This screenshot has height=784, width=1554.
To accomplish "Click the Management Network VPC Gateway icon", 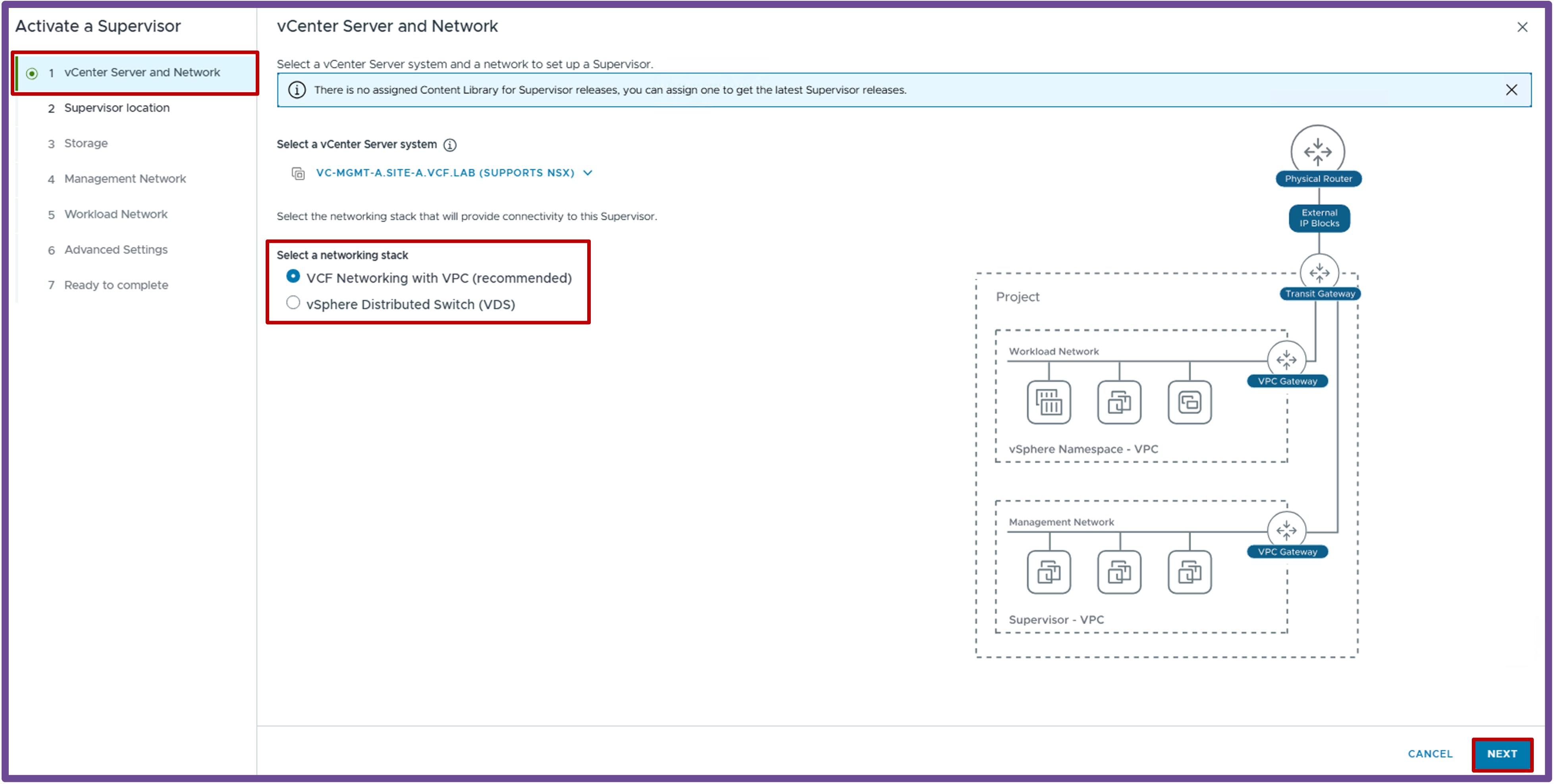I will point(1286,530).
